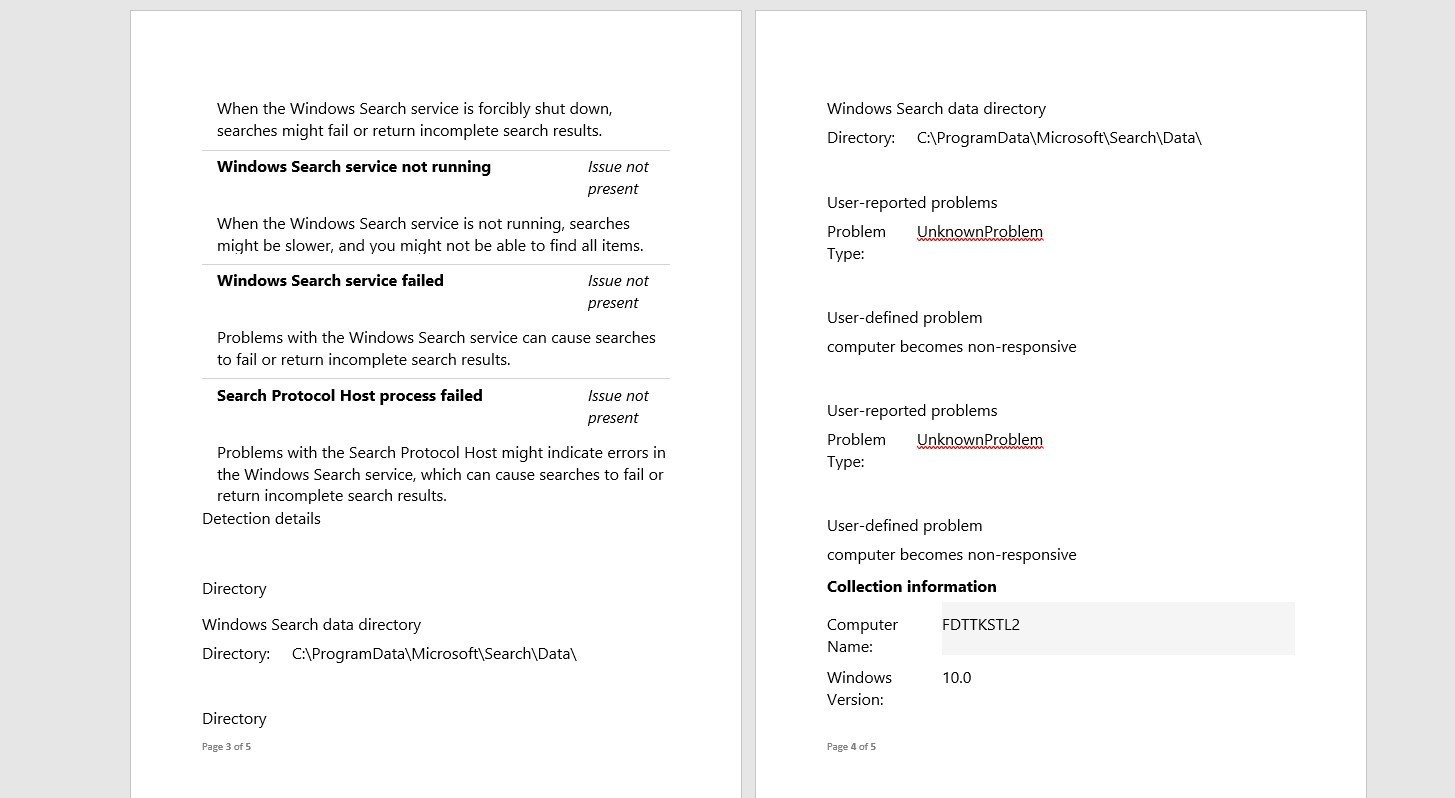The height and width of the screenshot is (798, 1455).
Task: Click the computer name 'FDTTKSTL2'
Action: pyautogui.click(x=981, y=625)
